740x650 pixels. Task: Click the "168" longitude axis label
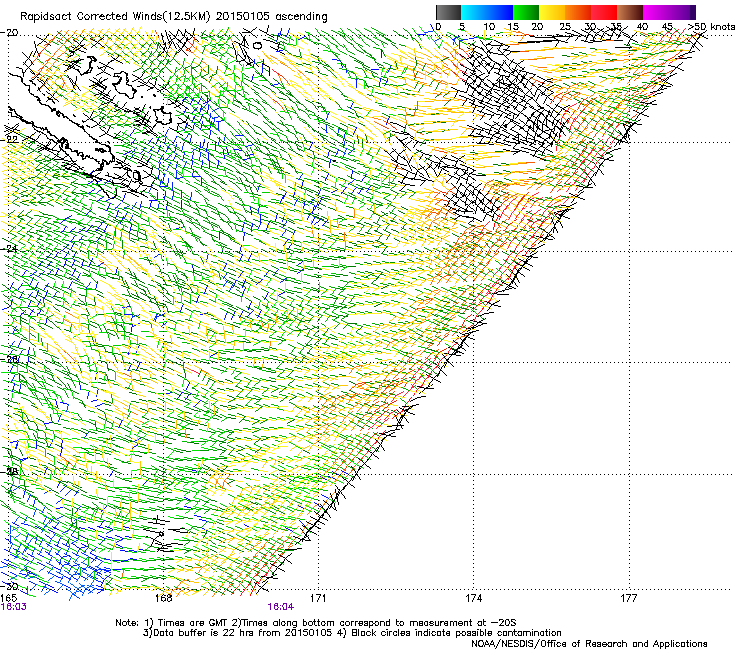pyautogui.click(x=163, y=598)
